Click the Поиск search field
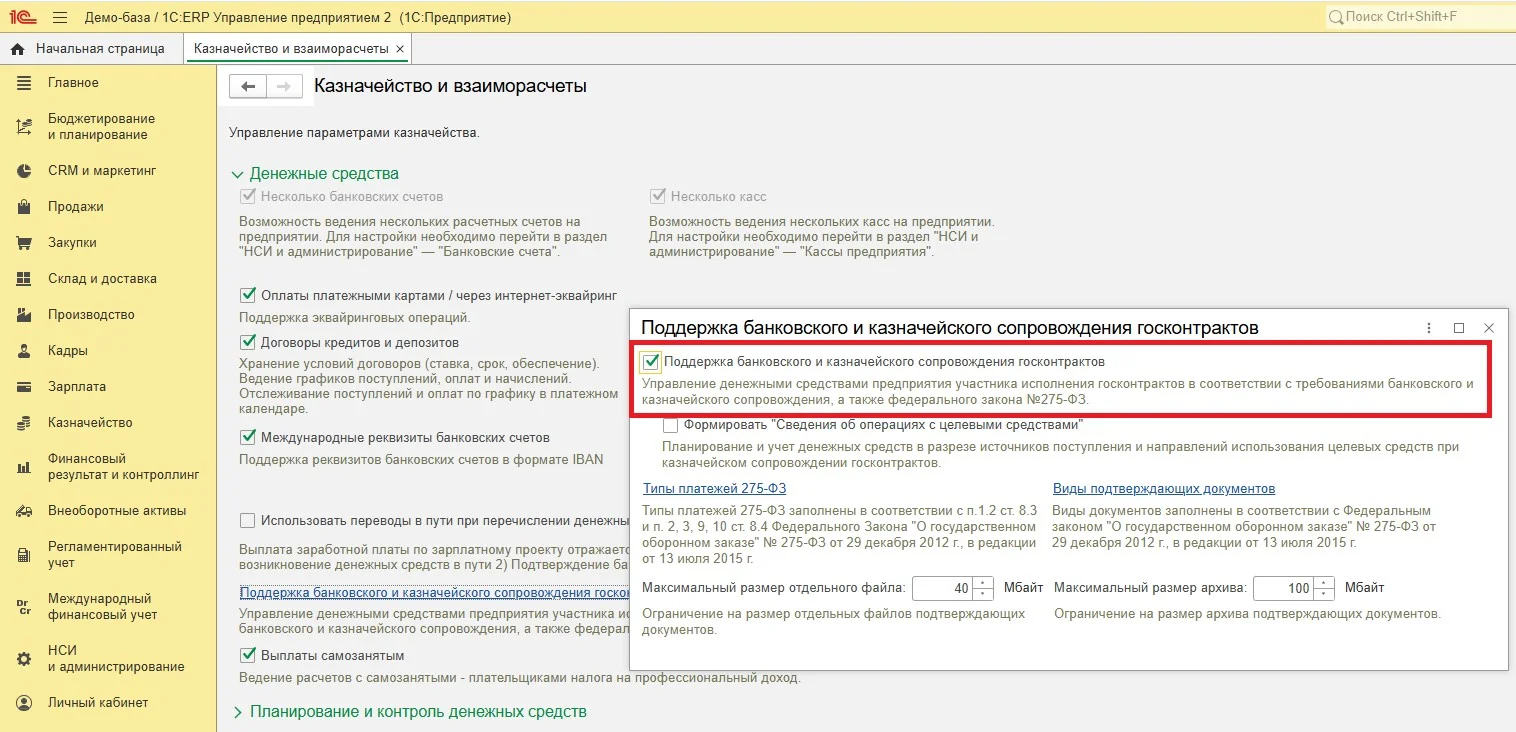 click(x=1419, y=17)
